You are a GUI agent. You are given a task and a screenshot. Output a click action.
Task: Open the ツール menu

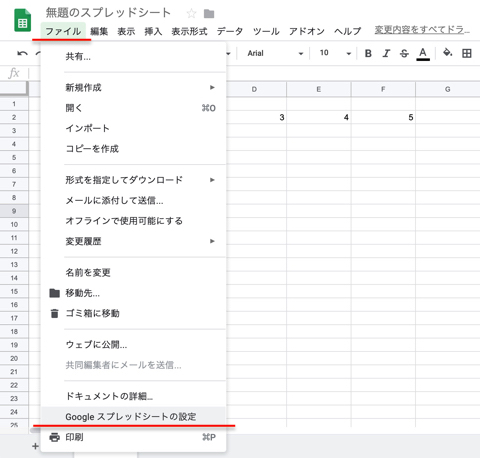pyautogui.click(x=266, y=31)
